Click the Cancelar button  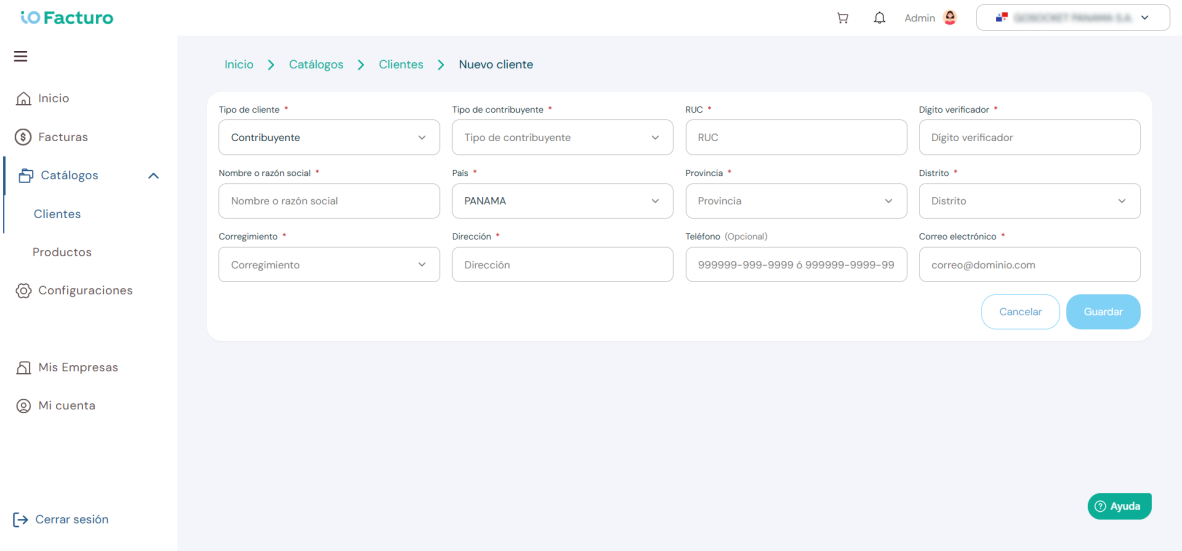click(1020, 311)
